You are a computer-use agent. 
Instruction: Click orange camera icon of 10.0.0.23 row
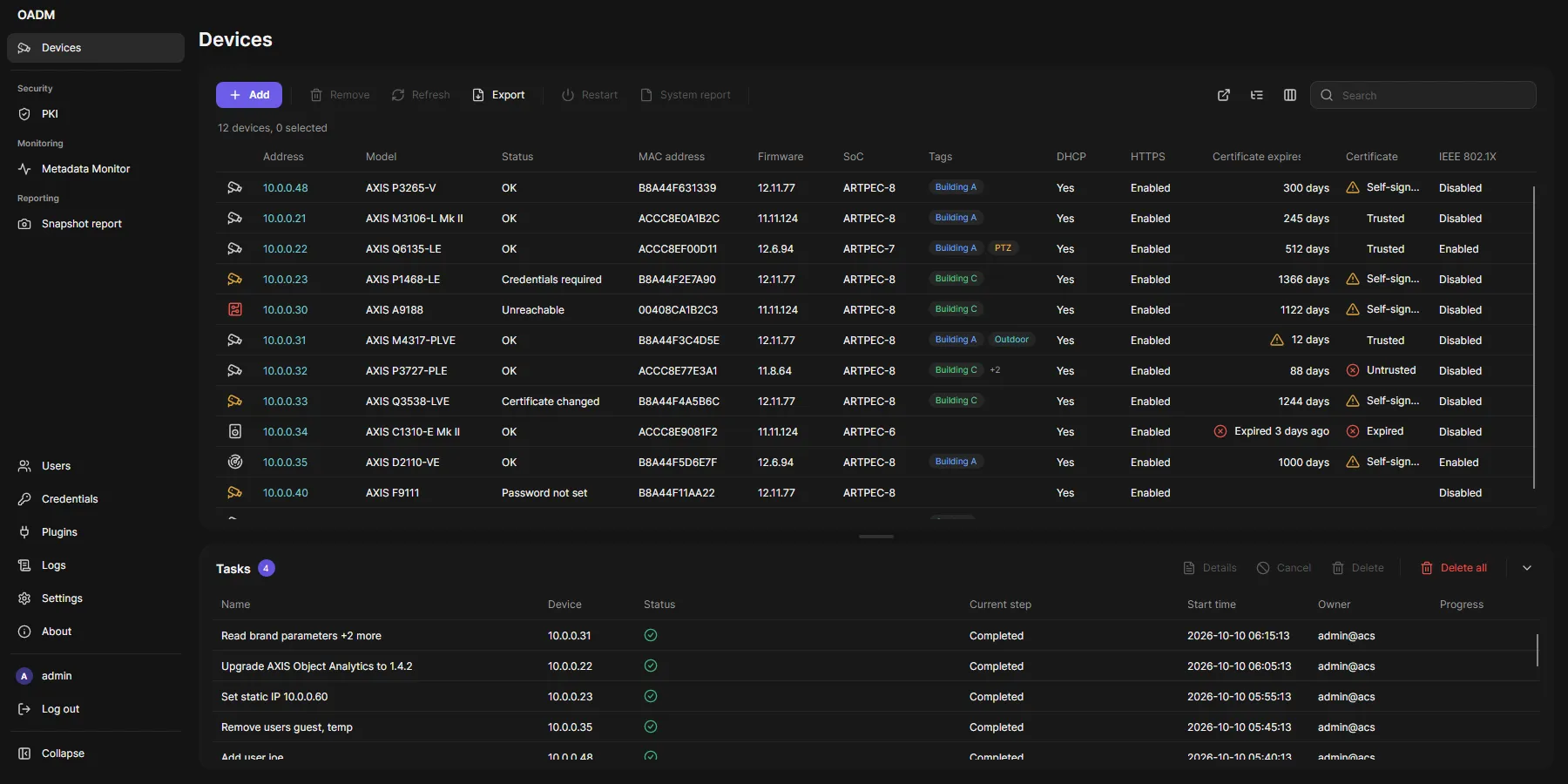click(234, 279)
